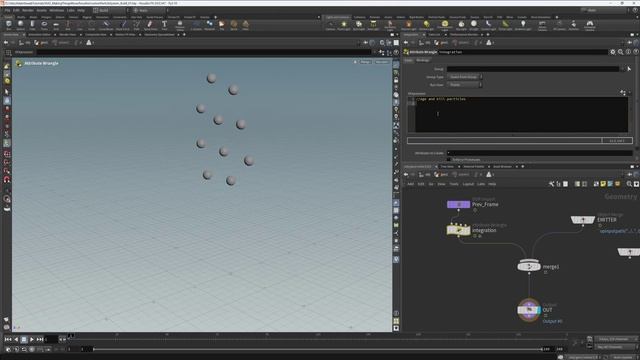Open network editor Layout menu
Viewport: 640px width, 360px height.
(x=468, y=184)
